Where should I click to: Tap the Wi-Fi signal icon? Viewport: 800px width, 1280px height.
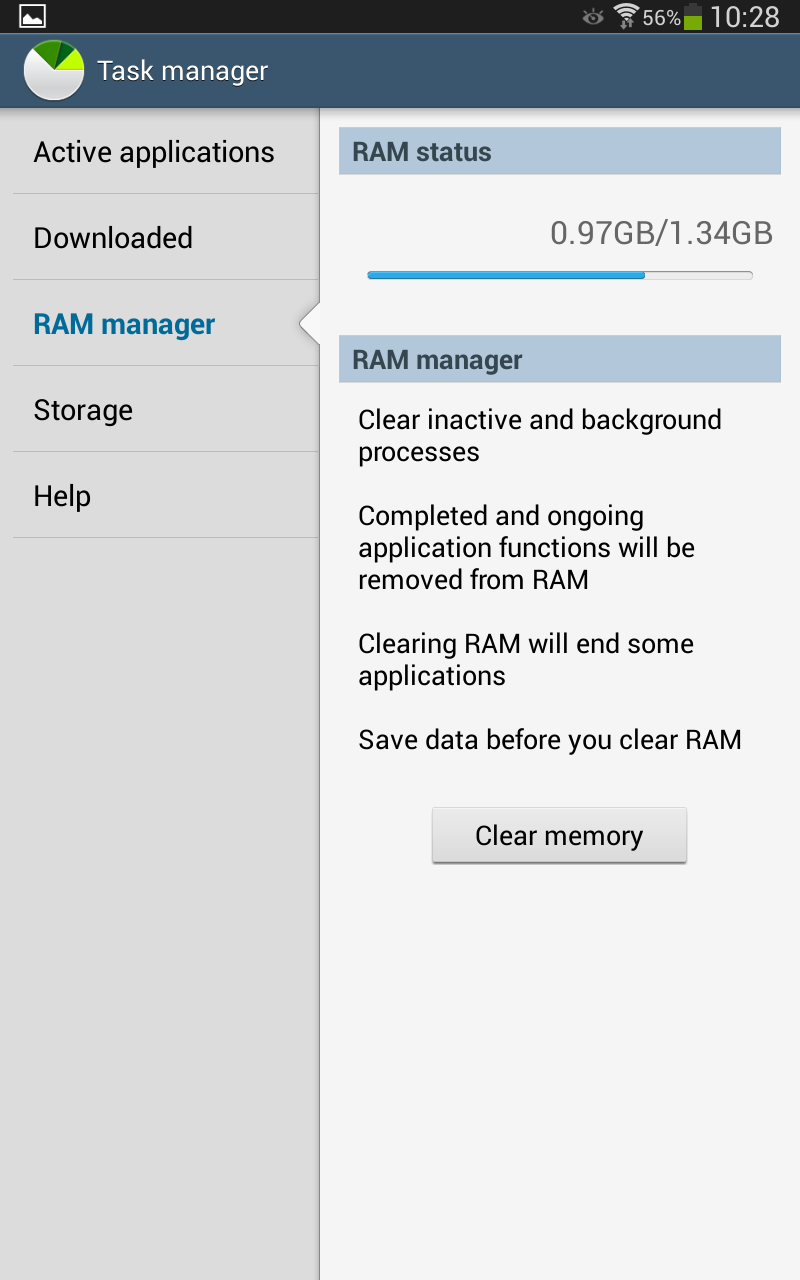click(626, 17)
